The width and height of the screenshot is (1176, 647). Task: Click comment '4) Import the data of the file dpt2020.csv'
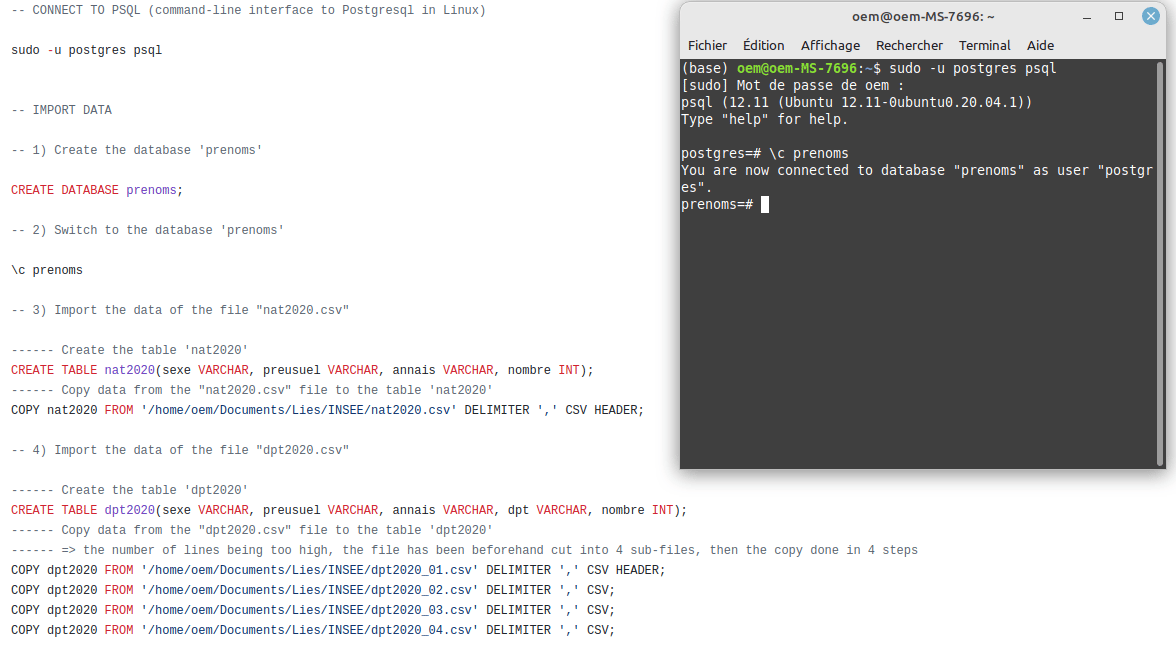click(x=180, y=450)
